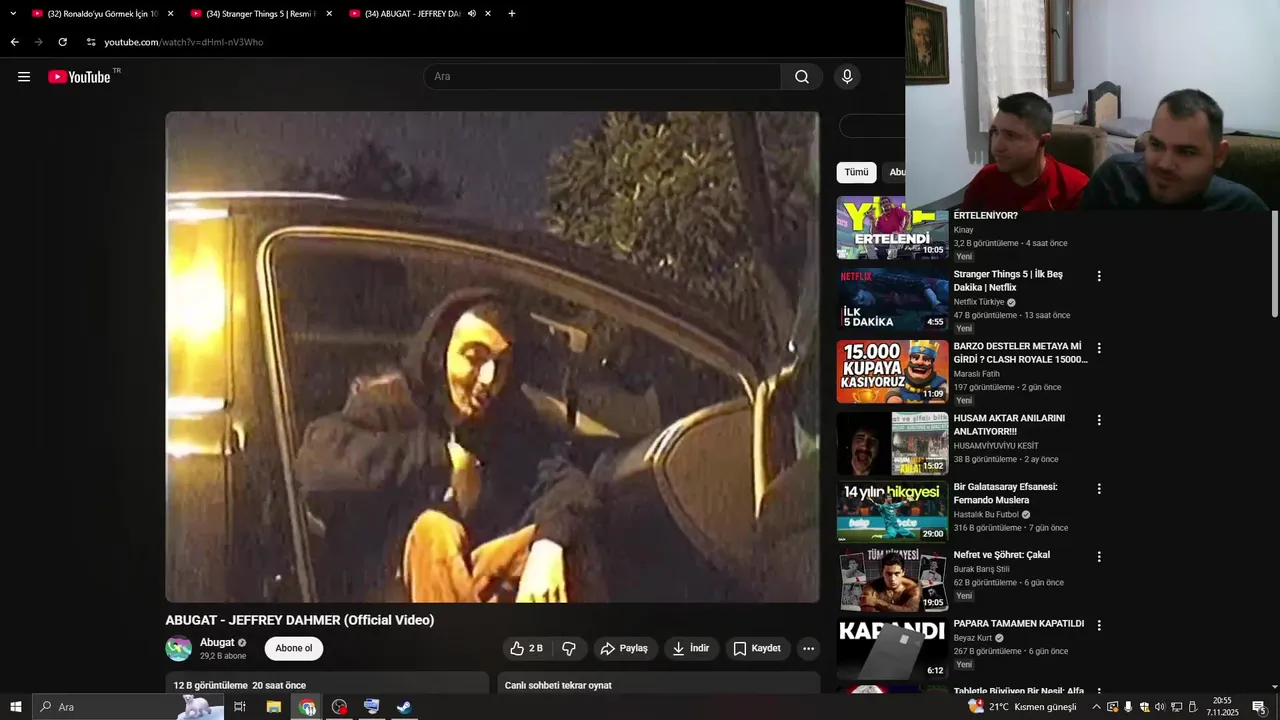Open options for HUSAM AKTAR video

[1099, 420]
